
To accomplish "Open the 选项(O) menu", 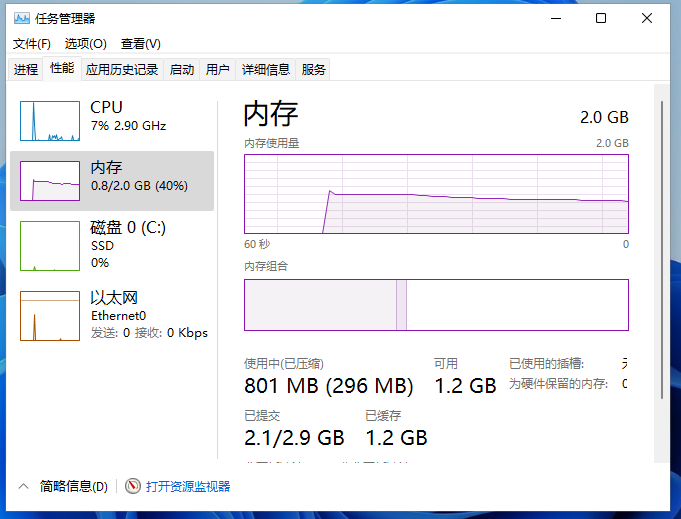I will (86, 44).
